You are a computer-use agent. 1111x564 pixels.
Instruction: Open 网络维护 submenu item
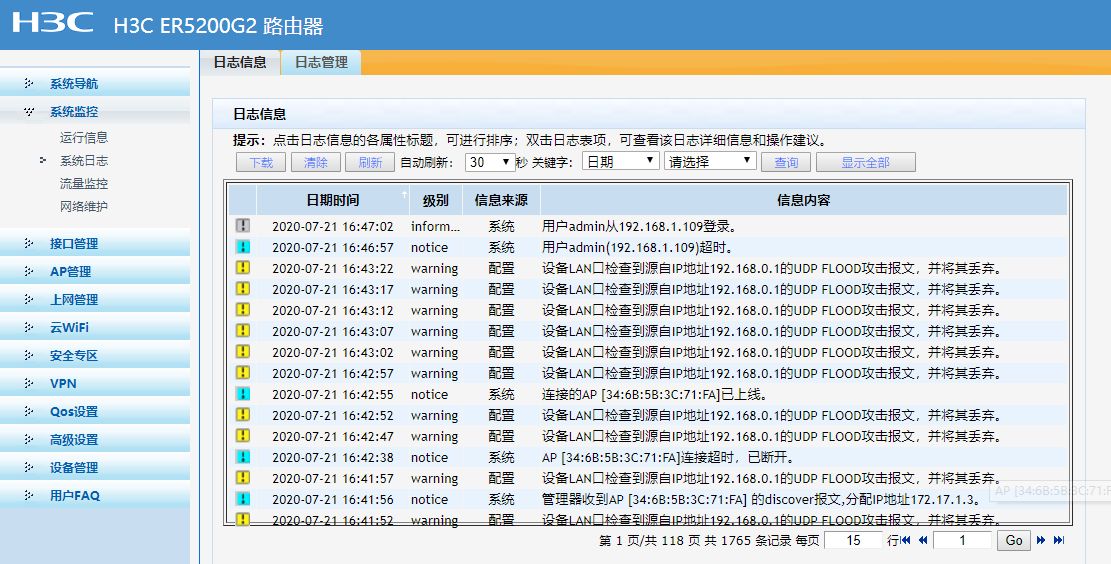point(84,207)
